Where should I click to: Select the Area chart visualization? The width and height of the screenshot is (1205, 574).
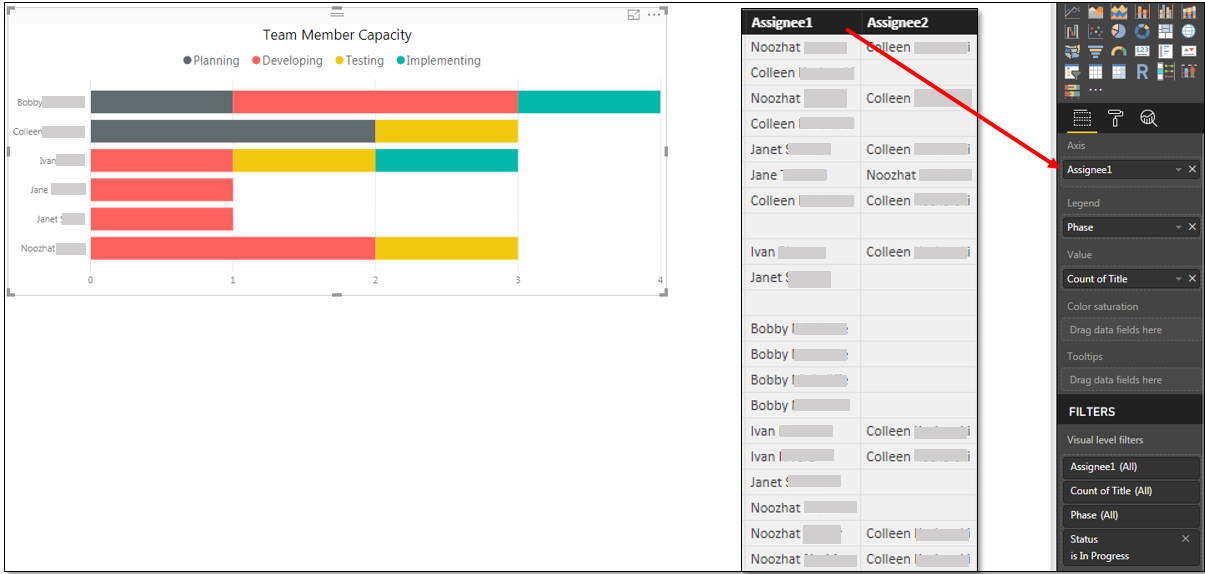click(x=1096, y=11)
